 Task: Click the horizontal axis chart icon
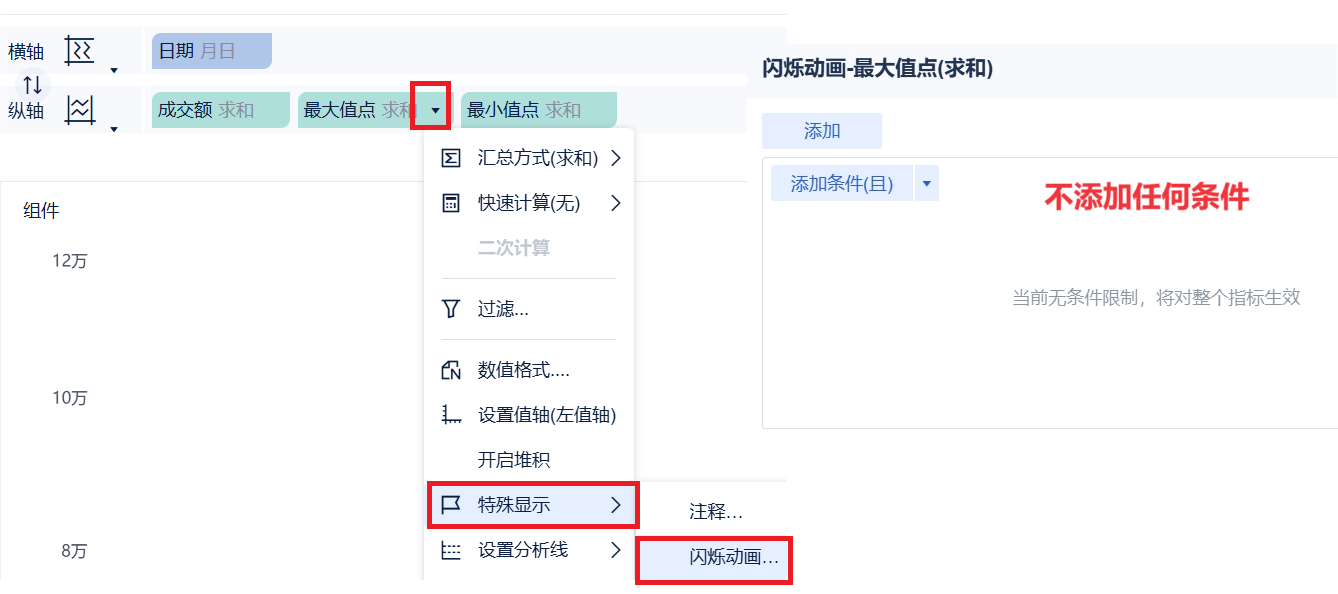pos(79,50)
